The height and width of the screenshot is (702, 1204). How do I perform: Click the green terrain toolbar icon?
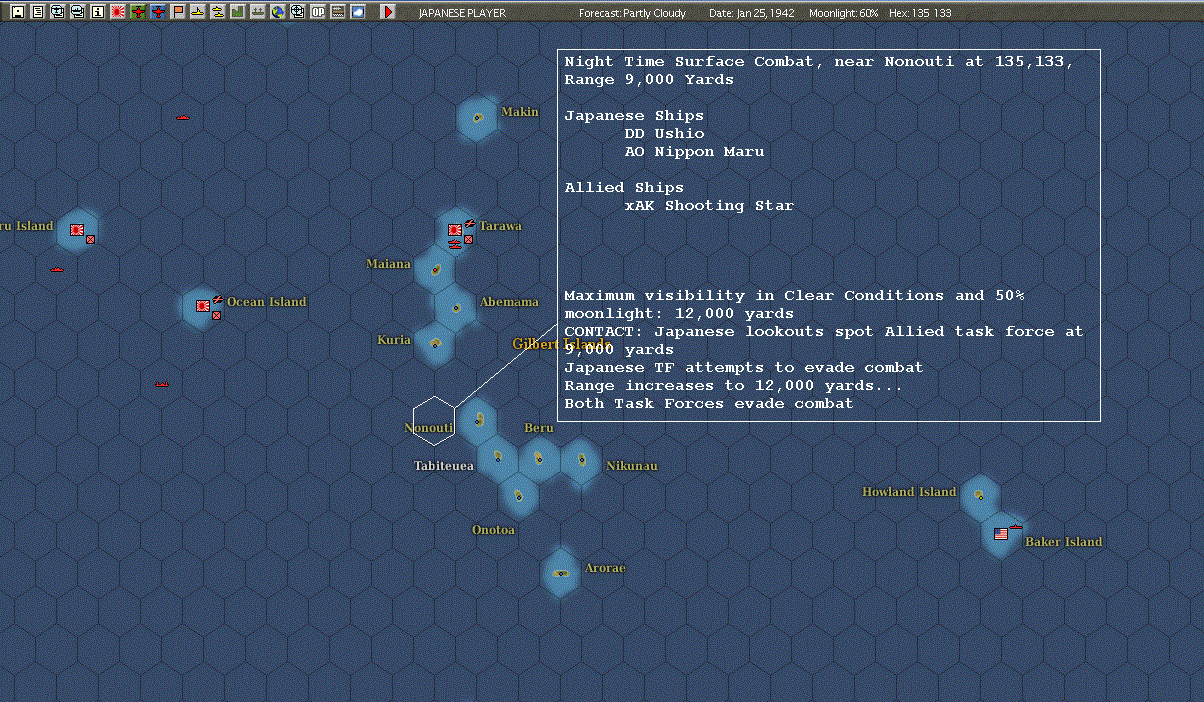[x=237, y=12]
